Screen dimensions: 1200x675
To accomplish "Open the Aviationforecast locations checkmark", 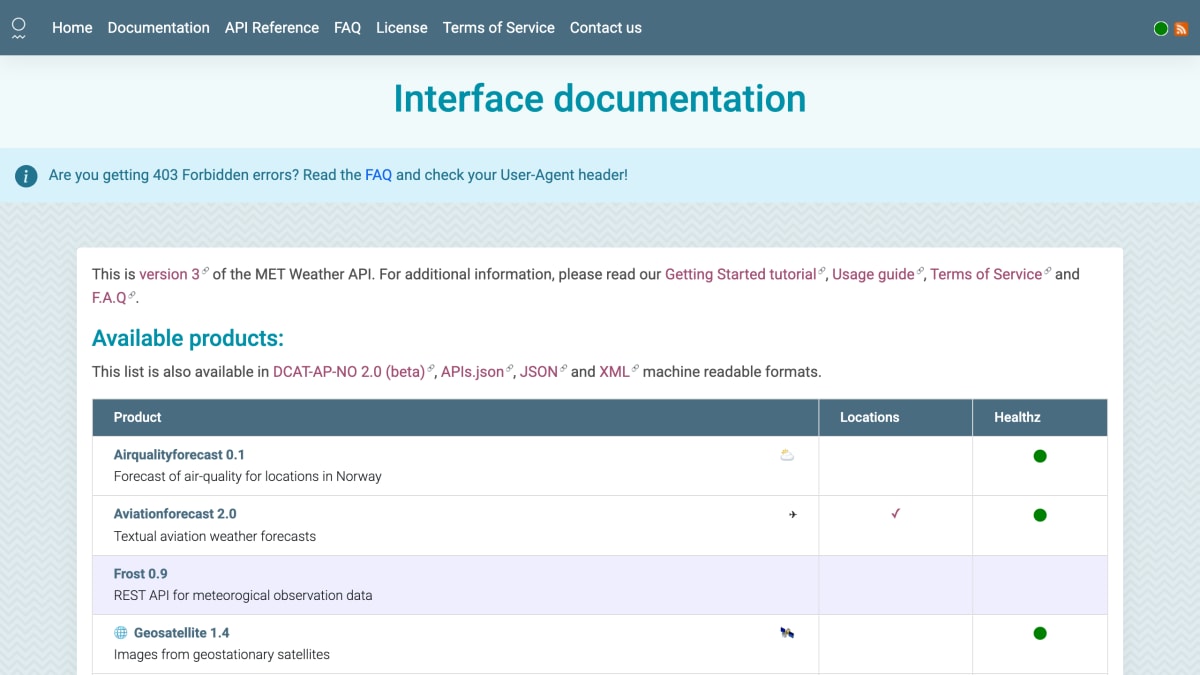I will point(896,514).
